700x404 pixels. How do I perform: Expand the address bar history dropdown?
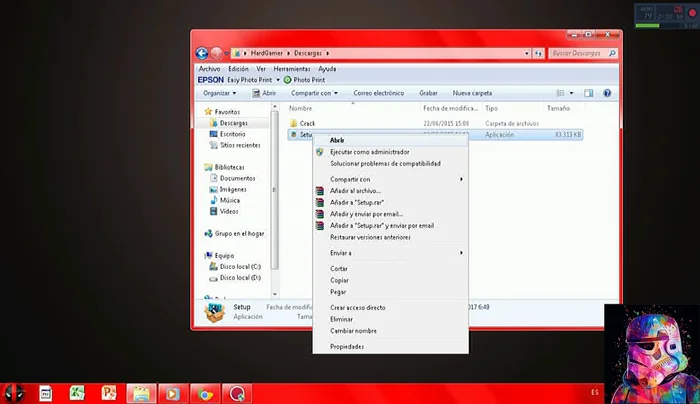pos(527,54)
